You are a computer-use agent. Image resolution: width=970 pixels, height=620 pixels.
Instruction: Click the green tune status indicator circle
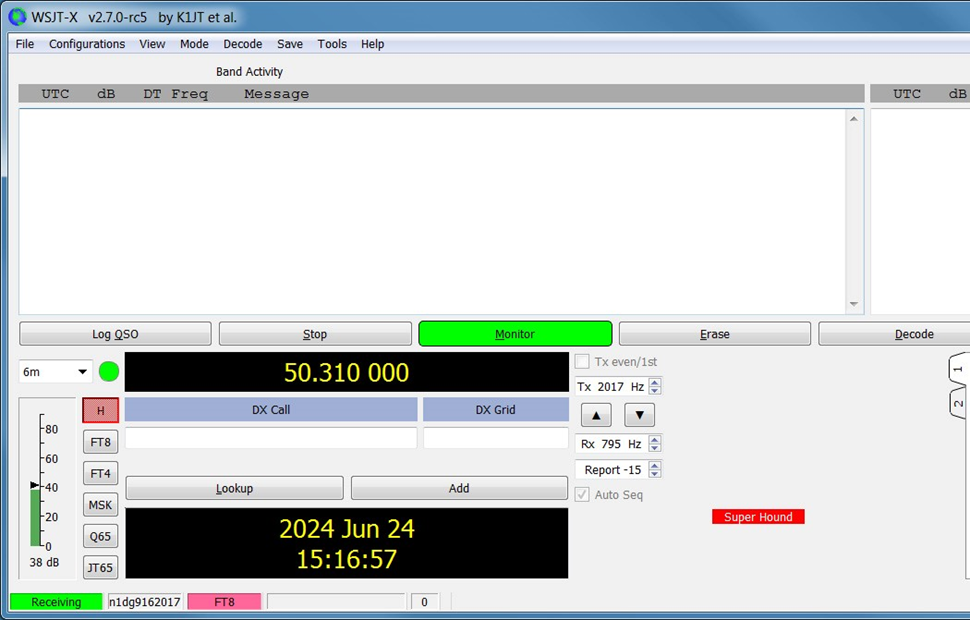(109, 372)
